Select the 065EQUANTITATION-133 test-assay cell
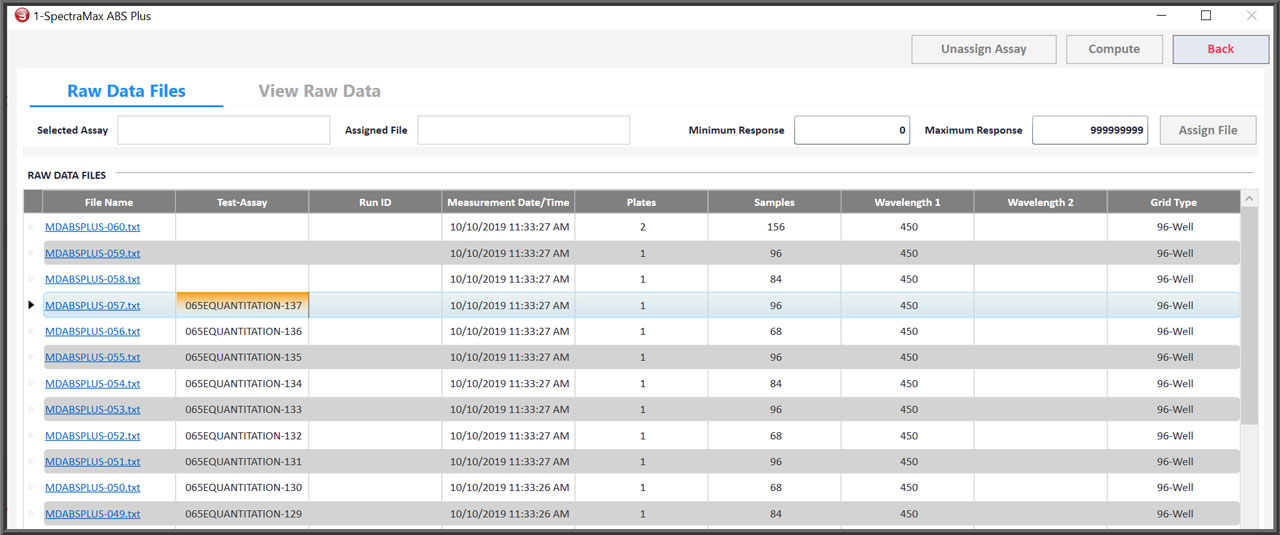 pyautogui.click(x=242, y=409)
